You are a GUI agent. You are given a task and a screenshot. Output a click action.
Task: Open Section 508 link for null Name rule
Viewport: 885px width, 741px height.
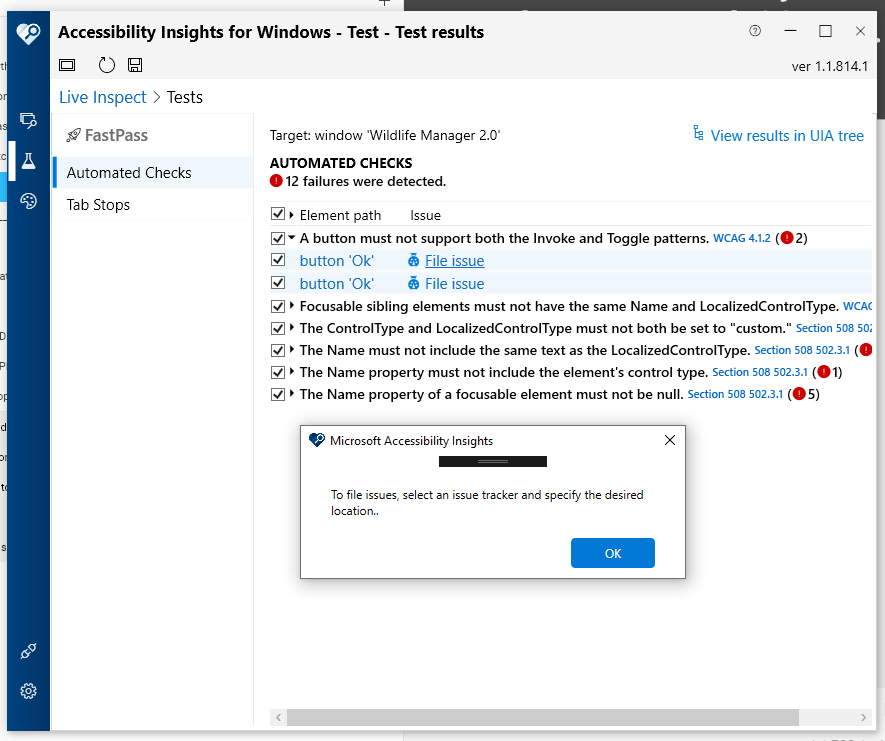click(735, 394)
